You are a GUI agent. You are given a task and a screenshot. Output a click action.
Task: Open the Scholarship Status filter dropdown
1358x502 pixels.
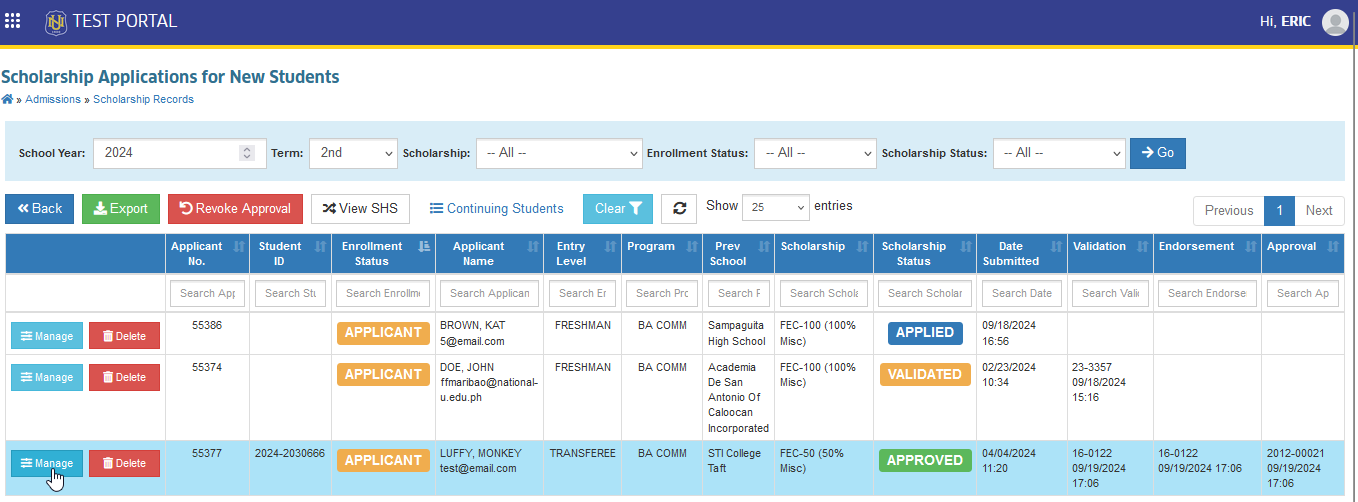pyautogui.click(x=1059, y=153)
